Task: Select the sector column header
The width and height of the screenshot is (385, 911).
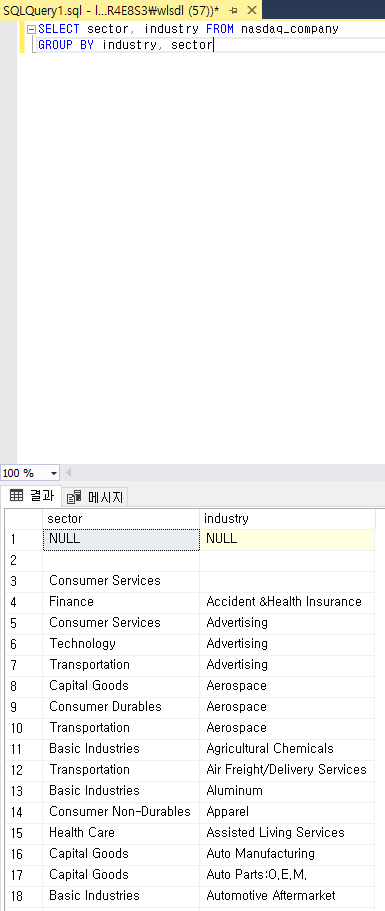Action: [x=121, y=519]
